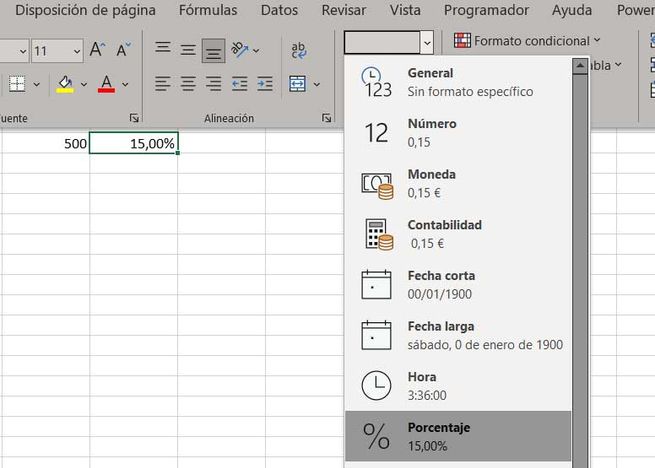Expand merge cells dropdown arrow
The image size is (655, 468).
point(317,84)
